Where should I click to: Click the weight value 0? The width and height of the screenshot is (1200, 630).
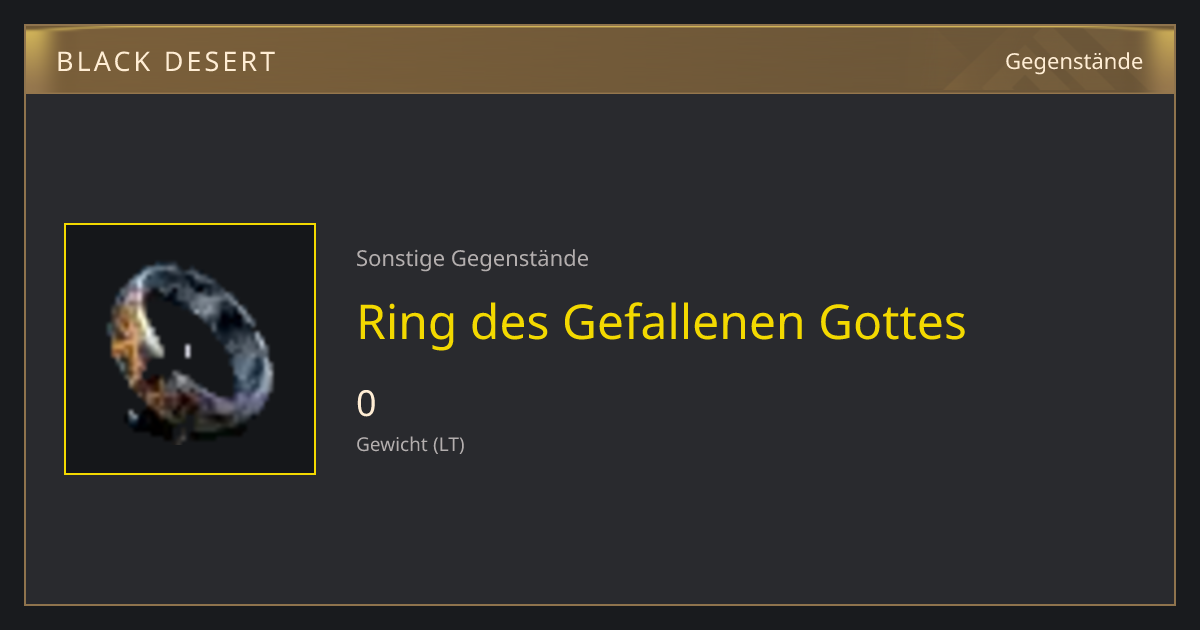point(366,404)
